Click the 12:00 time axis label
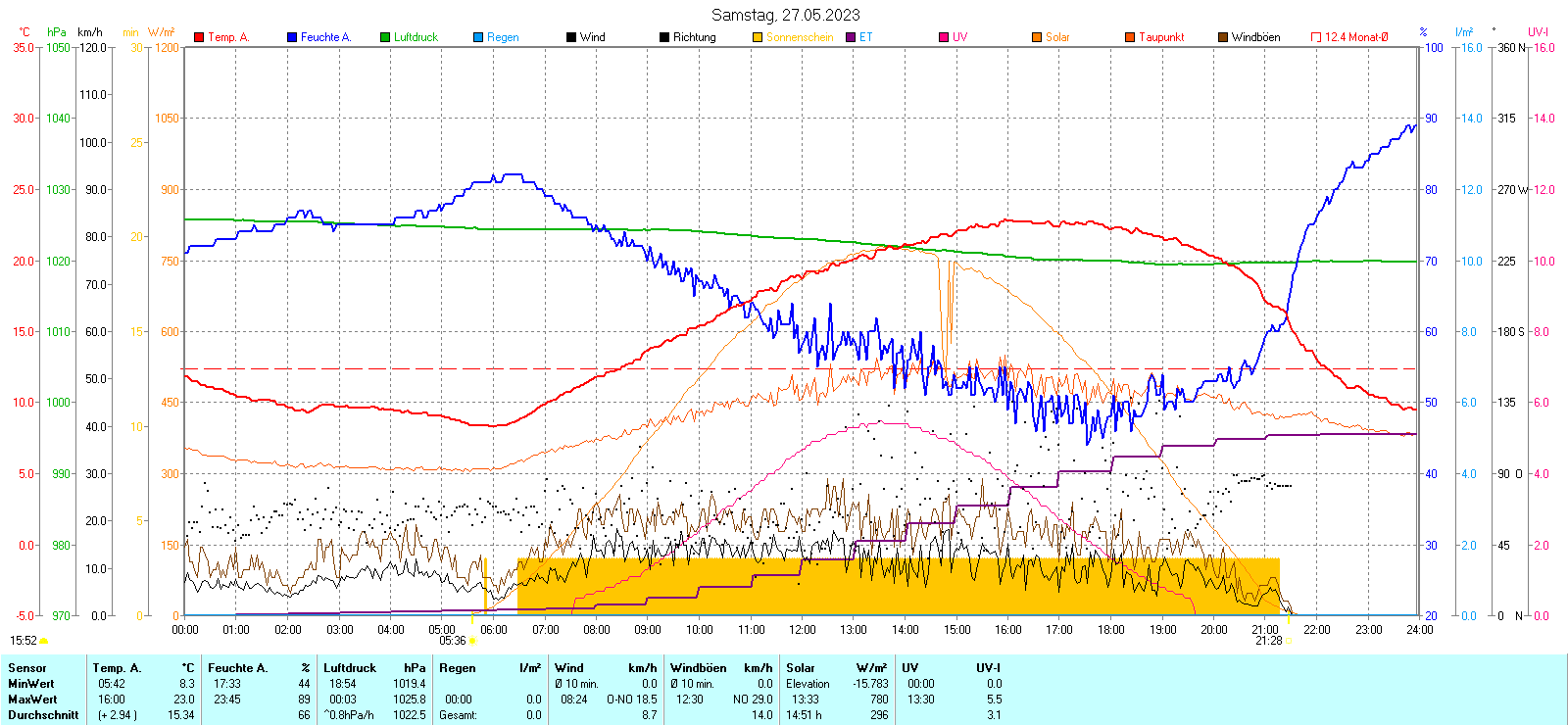This screenshot has width=1568, height=725. click(802, 630)
